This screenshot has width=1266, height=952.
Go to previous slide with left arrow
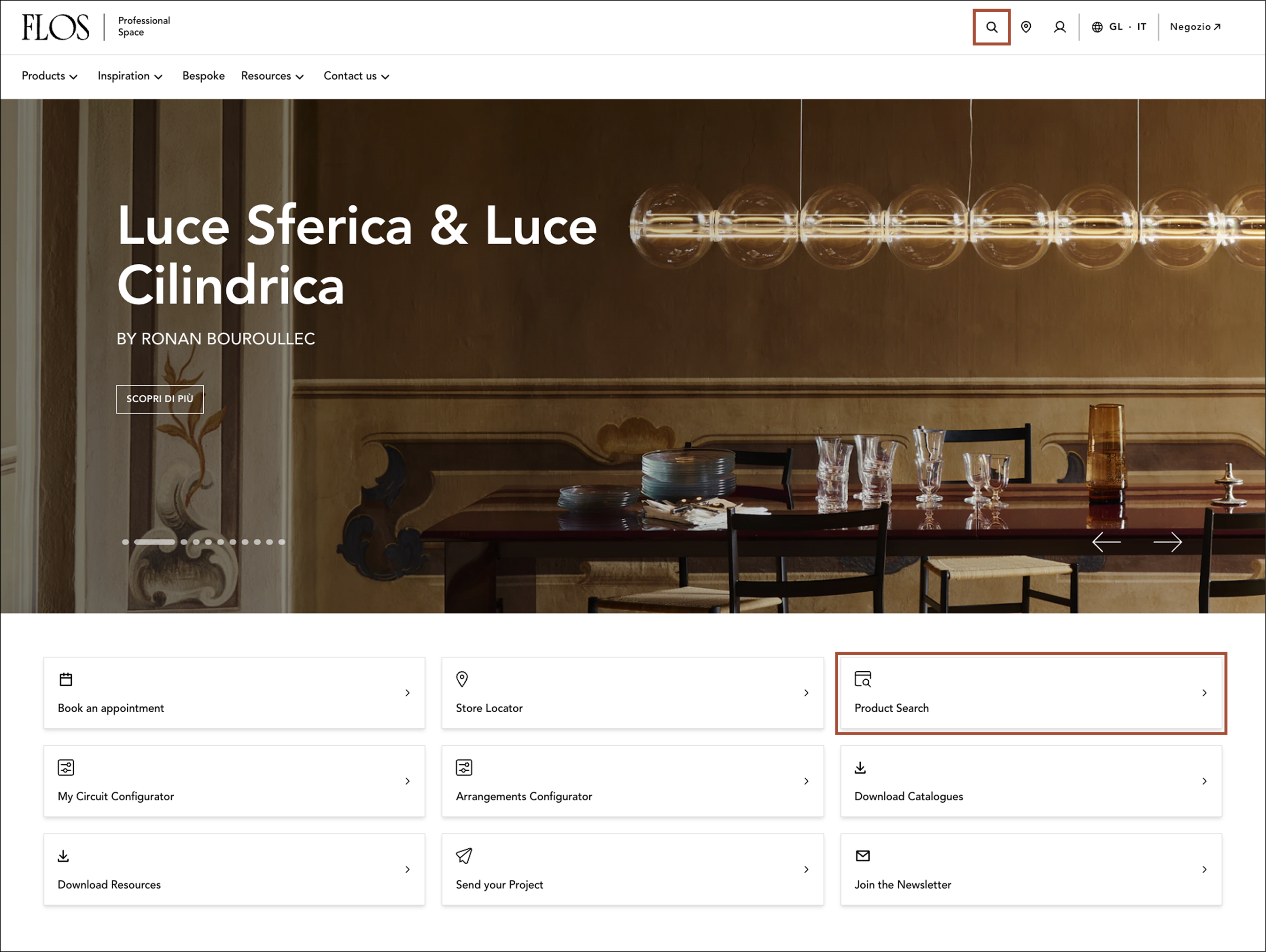[1106, 541]
